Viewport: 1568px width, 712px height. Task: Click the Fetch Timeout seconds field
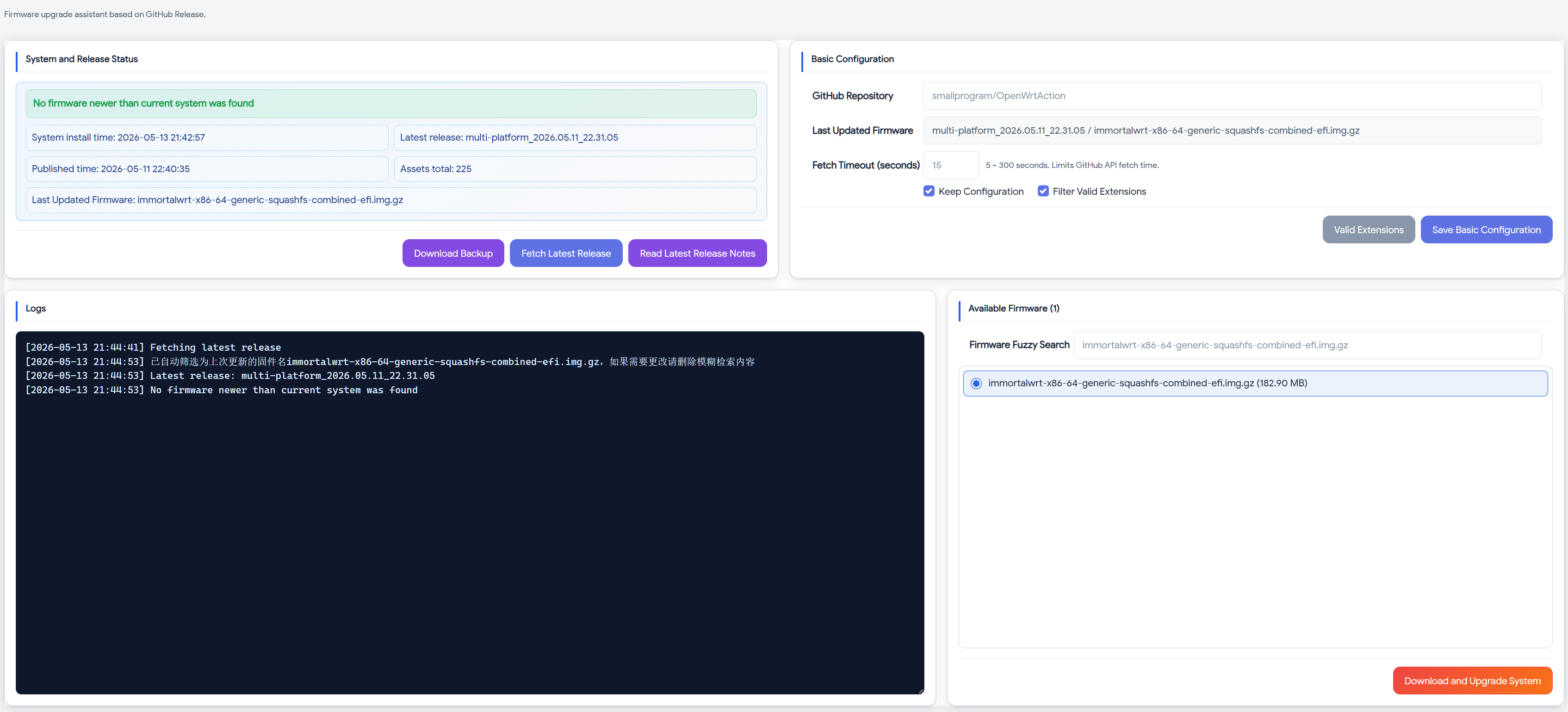[x=951, y=165]
